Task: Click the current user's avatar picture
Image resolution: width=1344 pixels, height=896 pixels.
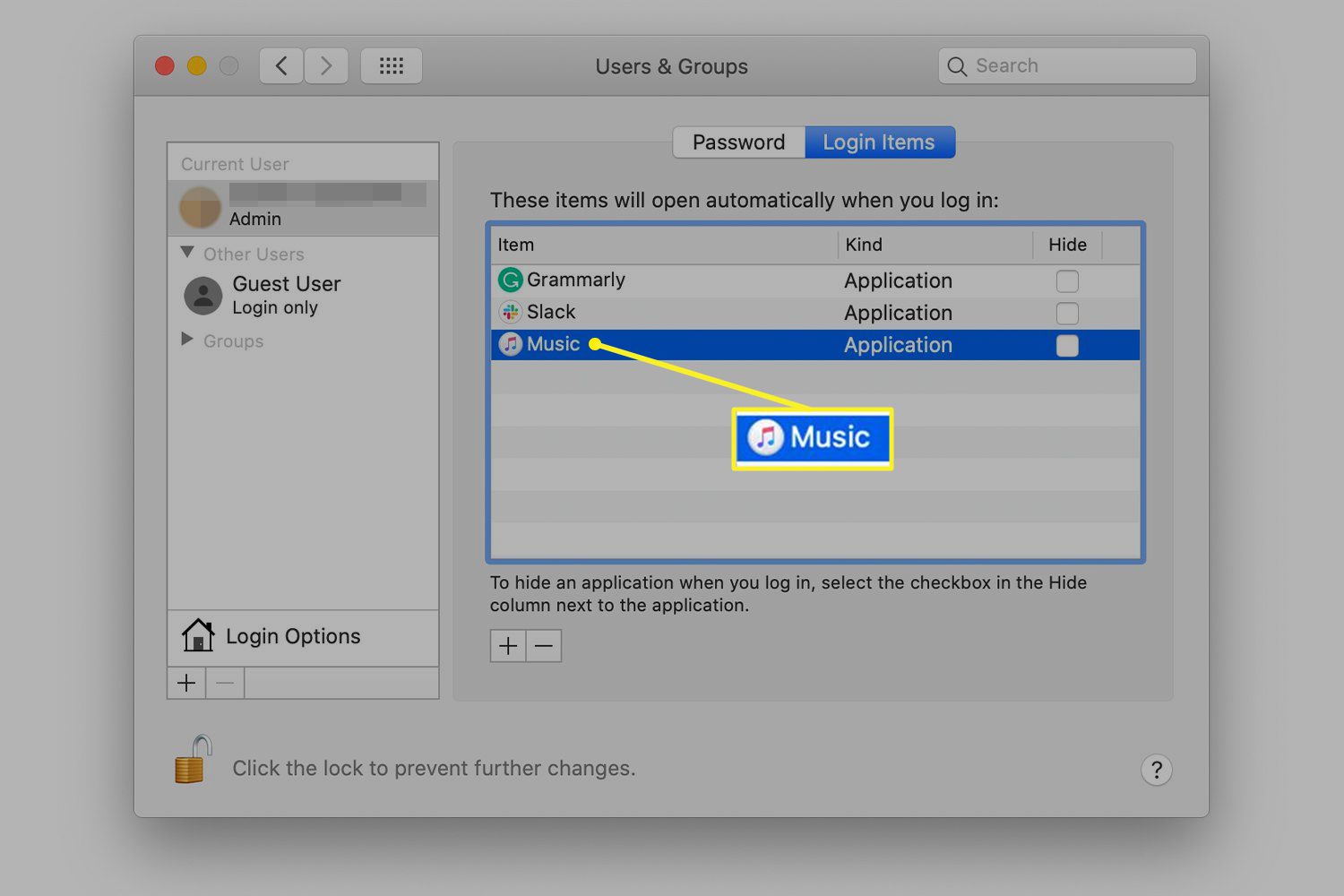Action: point(201,208)
